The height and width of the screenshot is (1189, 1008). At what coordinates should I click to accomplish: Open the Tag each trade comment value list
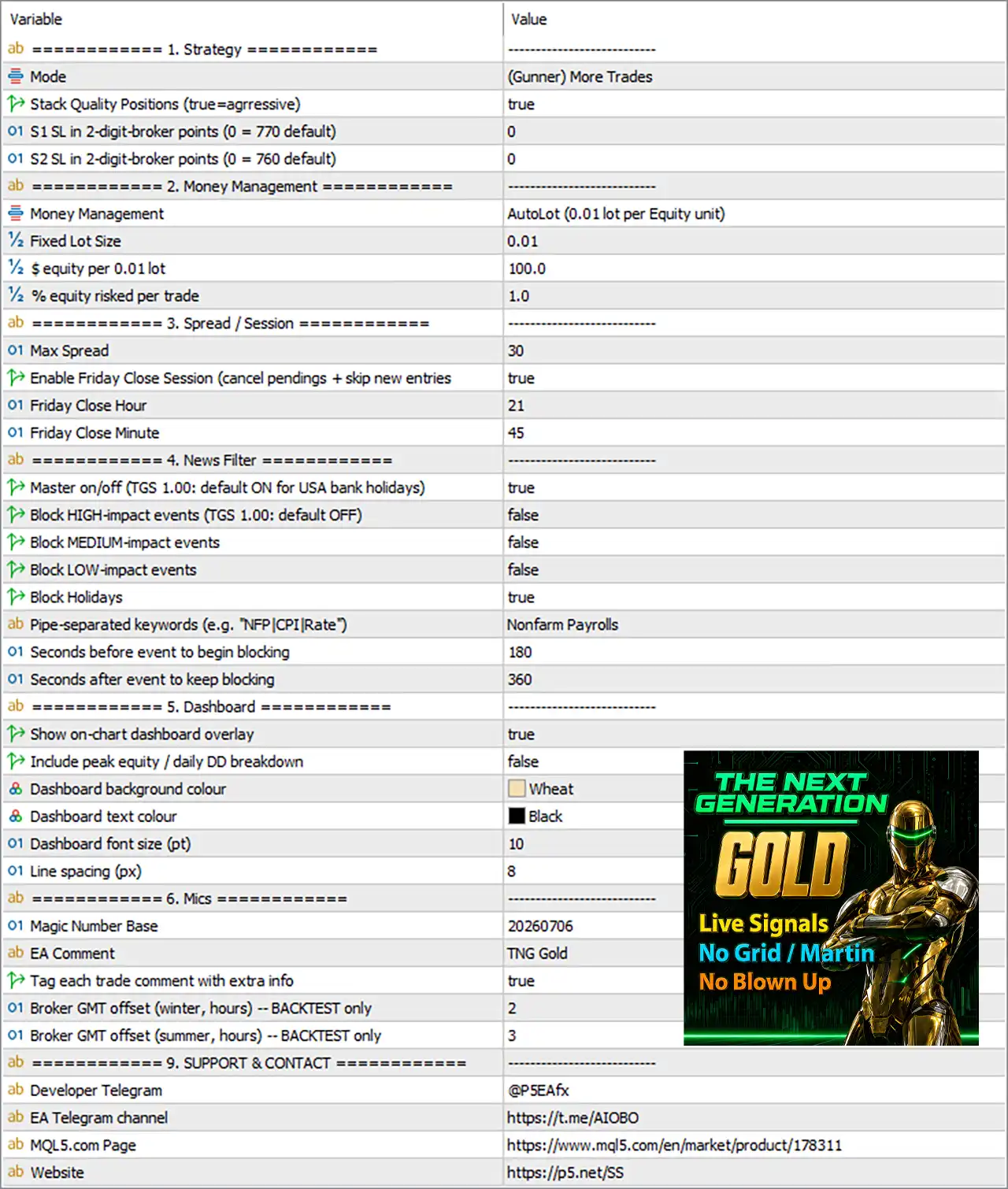point(521,981)
